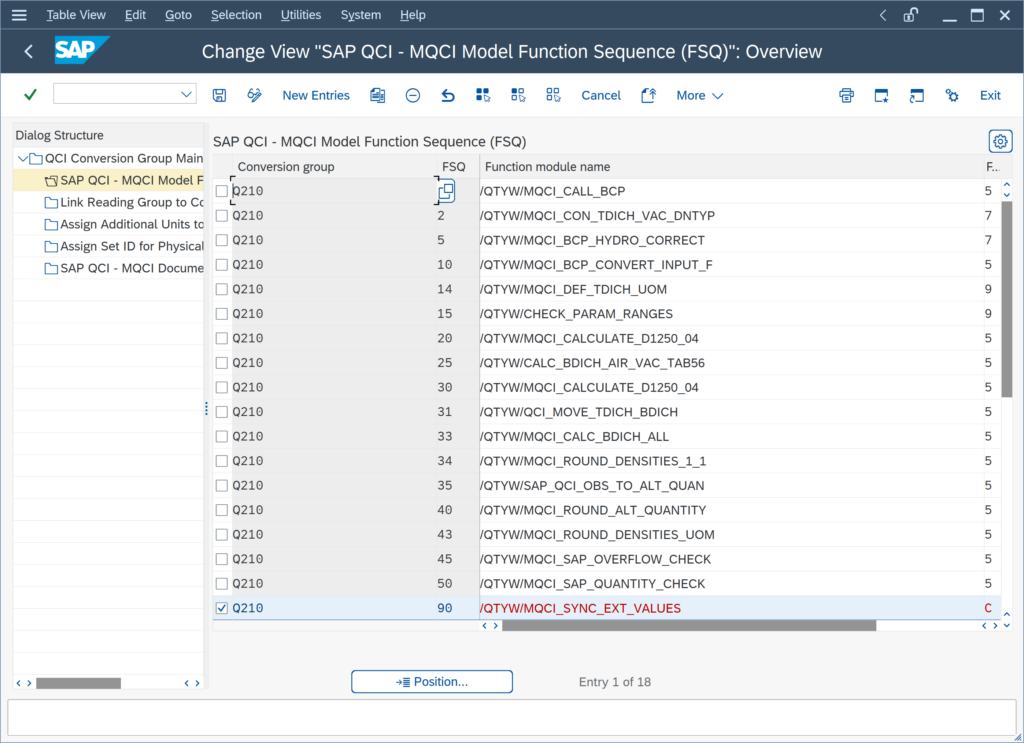Click the Undo Change arrow icon

point(448,95)
